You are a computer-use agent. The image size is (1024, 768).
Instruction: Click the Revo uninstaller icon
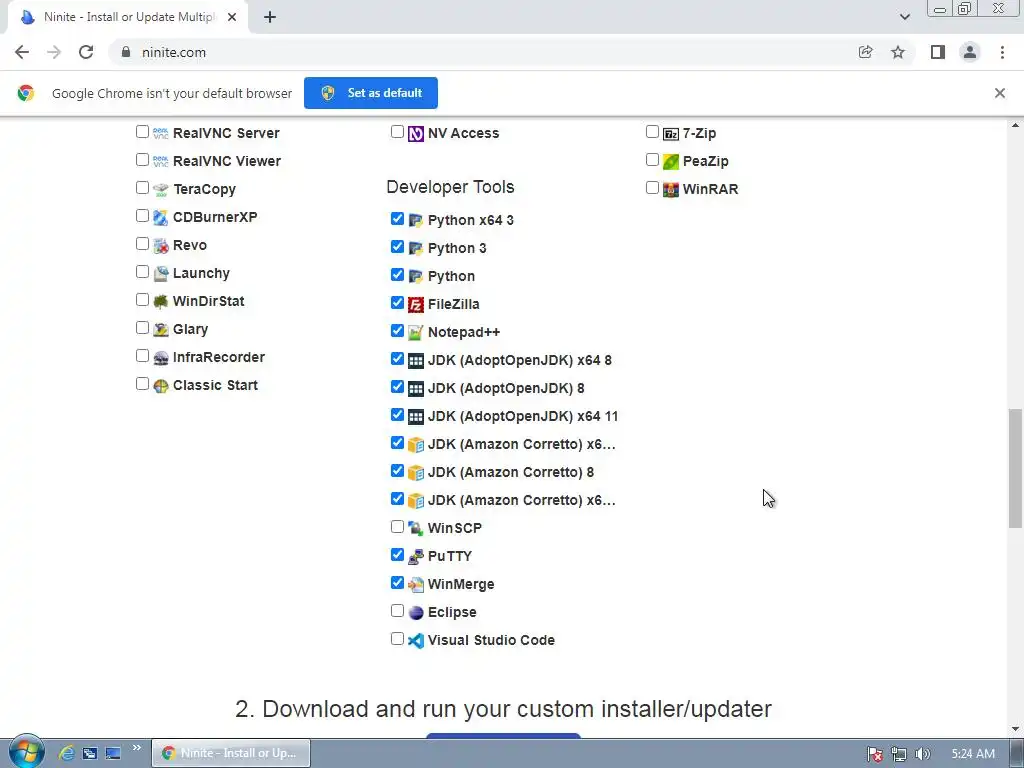tap(161, 246)
